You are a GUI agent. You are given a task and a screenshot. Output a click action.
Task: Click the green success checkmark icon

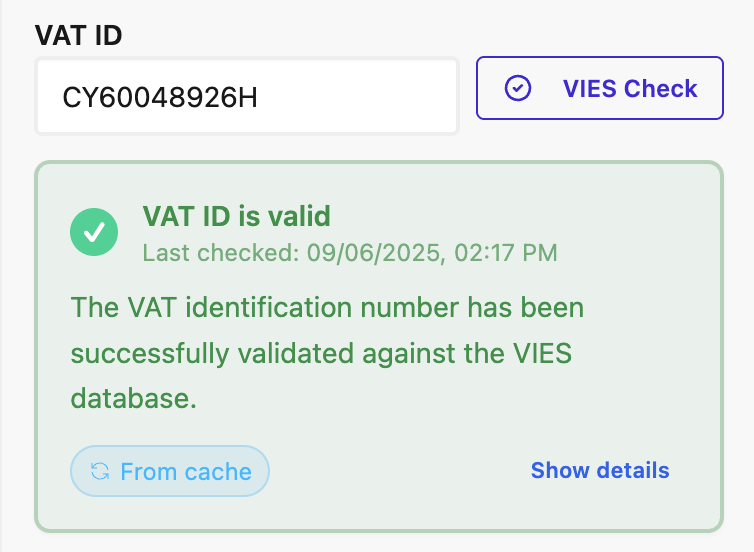coord(94,232)
